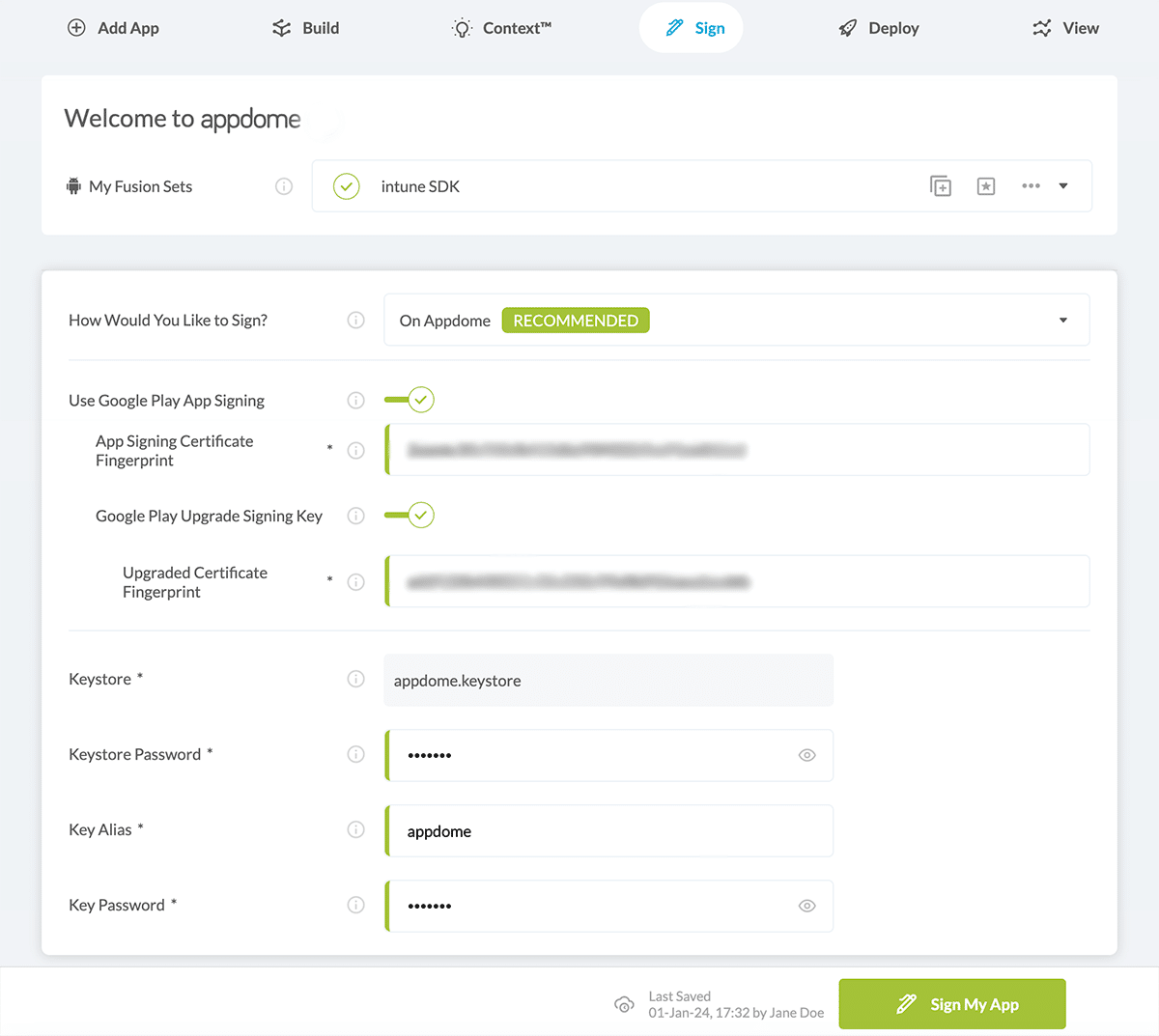Click the Sign My App button

(x=952, y=1003)
